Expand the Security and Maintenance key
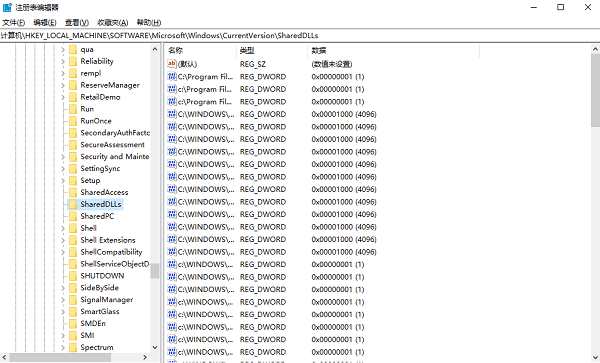 tap(63, 156)
